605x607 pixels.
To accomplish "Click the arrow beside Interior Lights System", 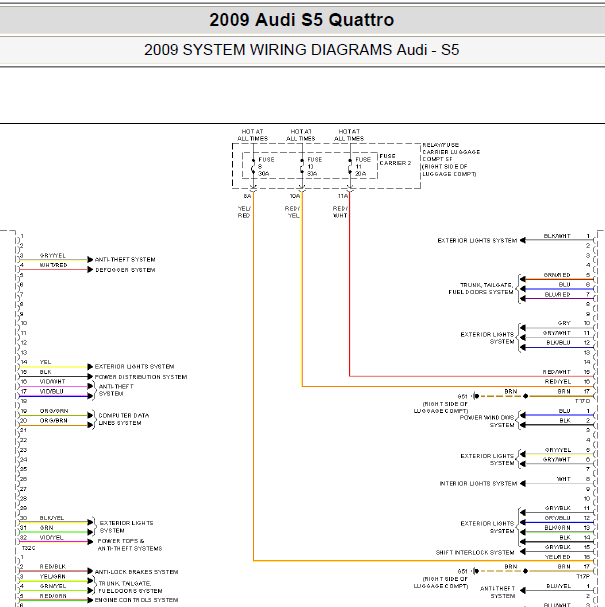I will (x=522, y=484).
